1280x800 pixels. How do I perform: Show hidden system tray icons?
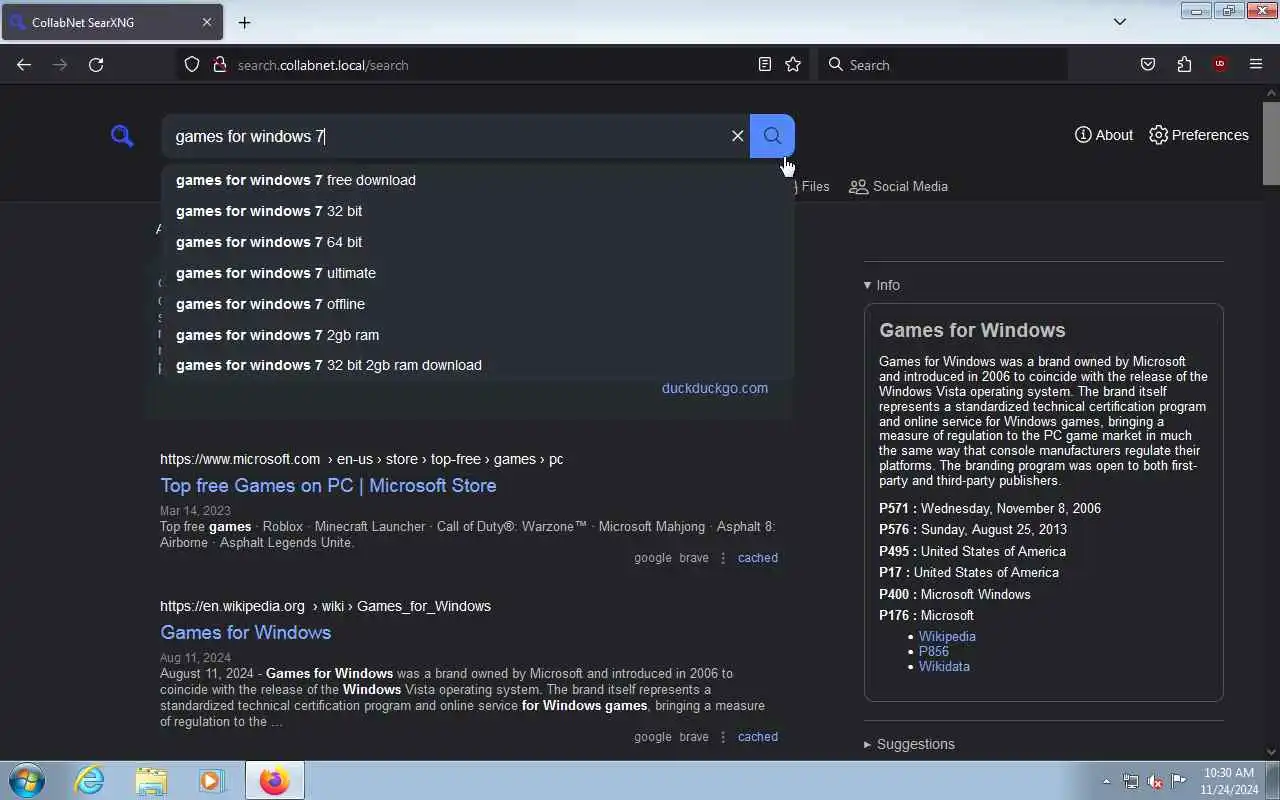point(1106,781)
